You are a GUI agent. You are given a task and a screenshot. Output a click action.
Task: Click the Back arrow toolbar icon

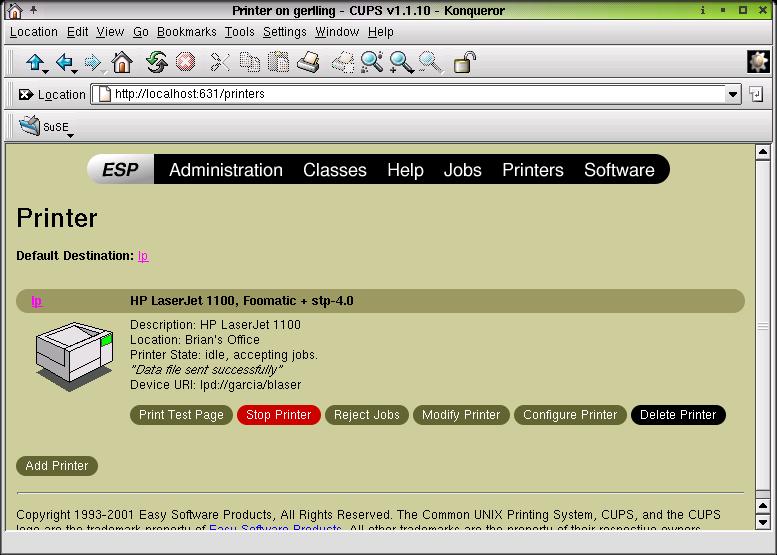coord(65,63)
